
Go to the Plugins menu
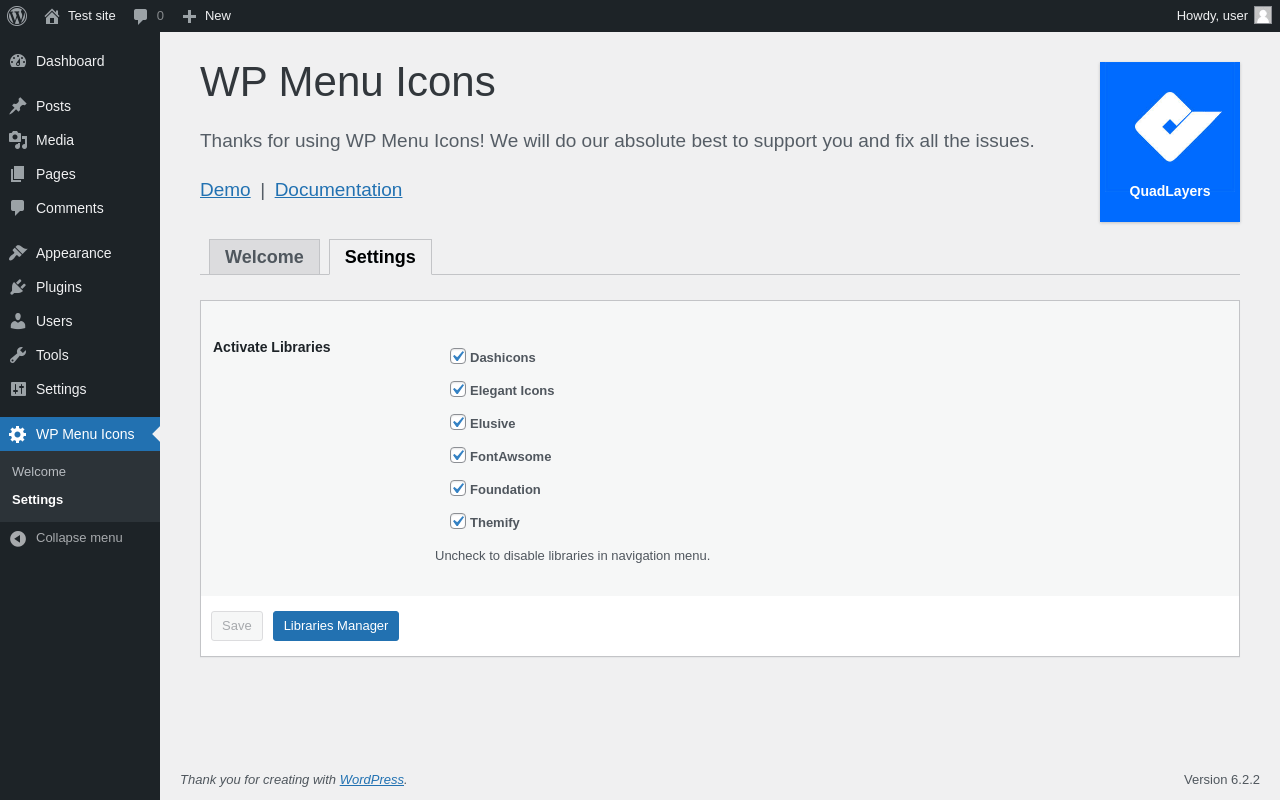(80, 287)
